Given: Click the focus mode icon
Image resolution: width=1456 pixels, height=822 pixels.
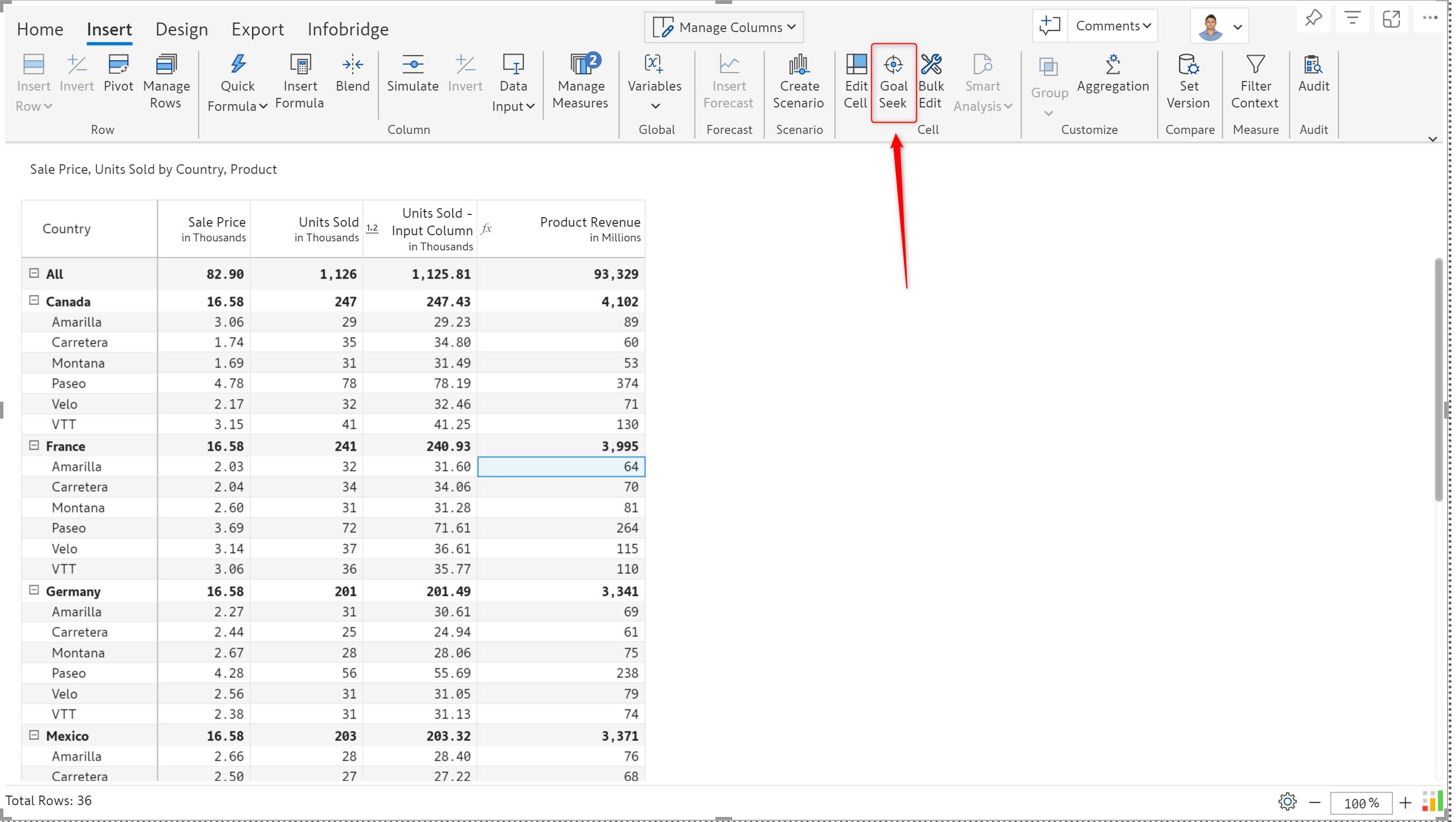Looking at the screenshot, I should 1391,19.
